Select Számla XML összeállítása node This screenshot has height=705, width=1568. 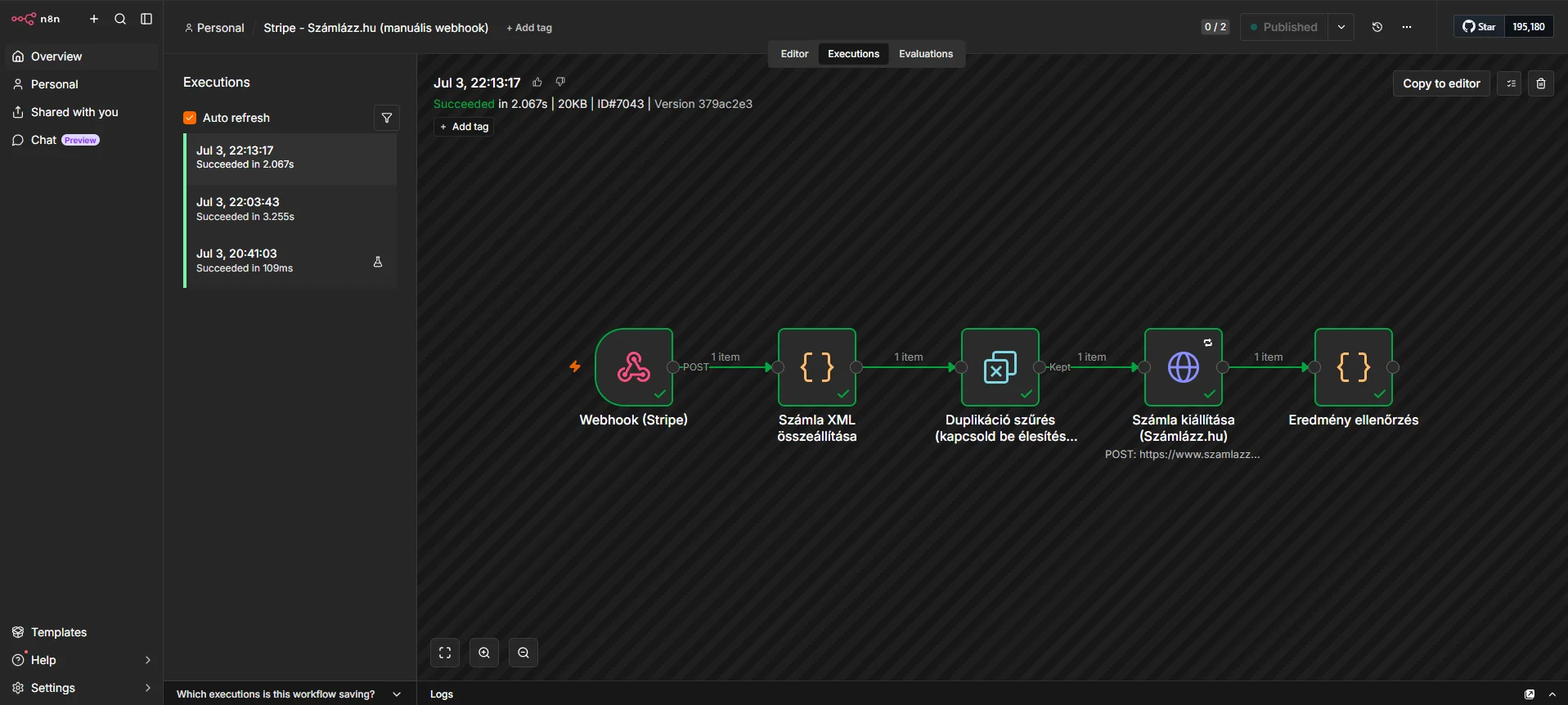(817, 367)
